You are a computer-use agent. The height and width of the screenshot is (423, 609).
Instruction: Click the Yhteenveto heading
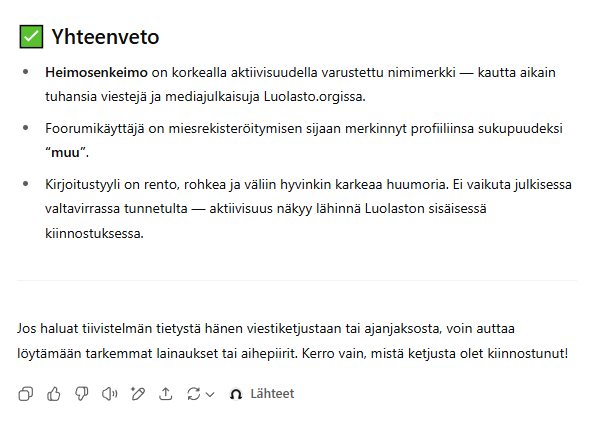tap(105, 37)
